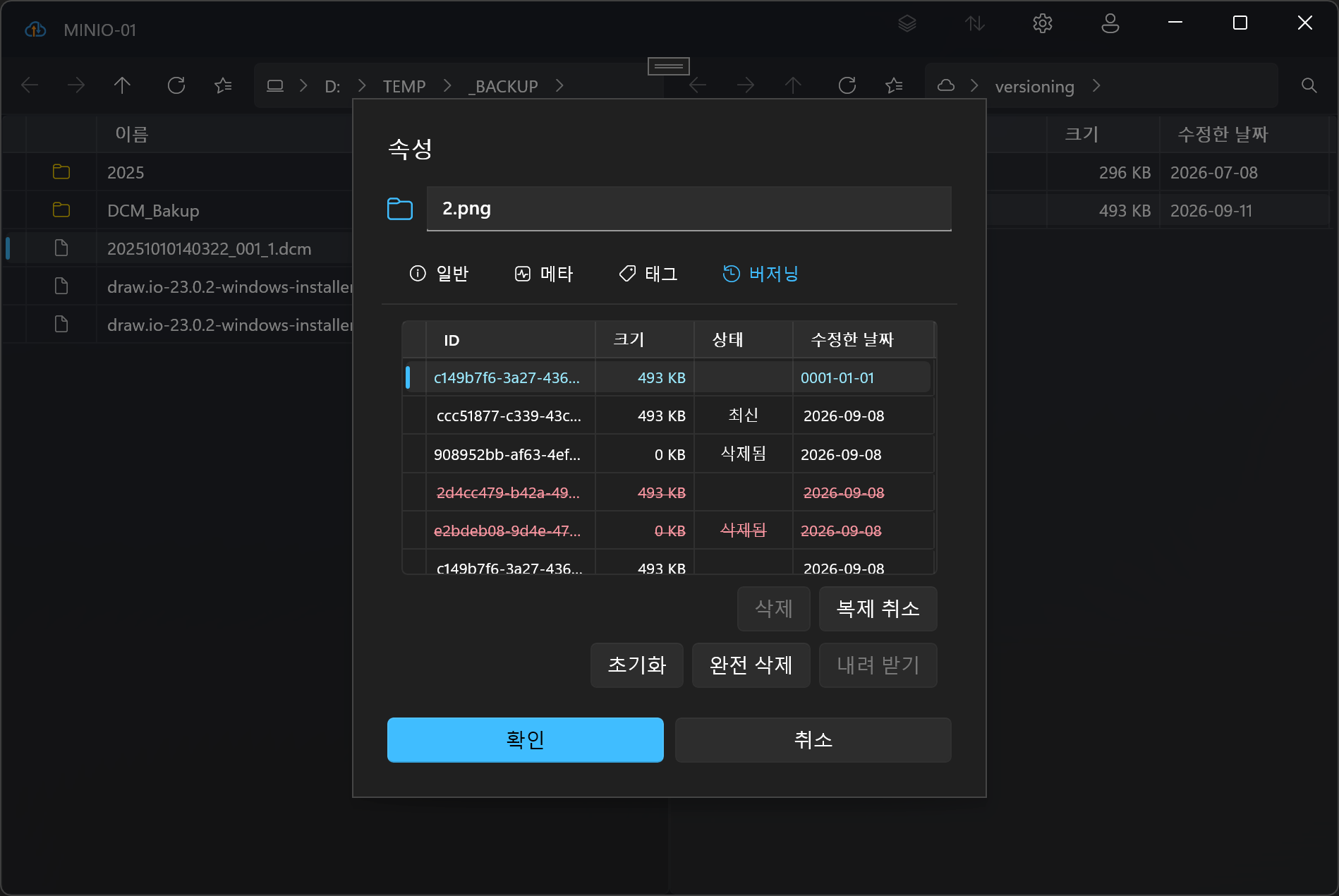Click the computer icon in left breadcrumb

(x=275, y=85)
